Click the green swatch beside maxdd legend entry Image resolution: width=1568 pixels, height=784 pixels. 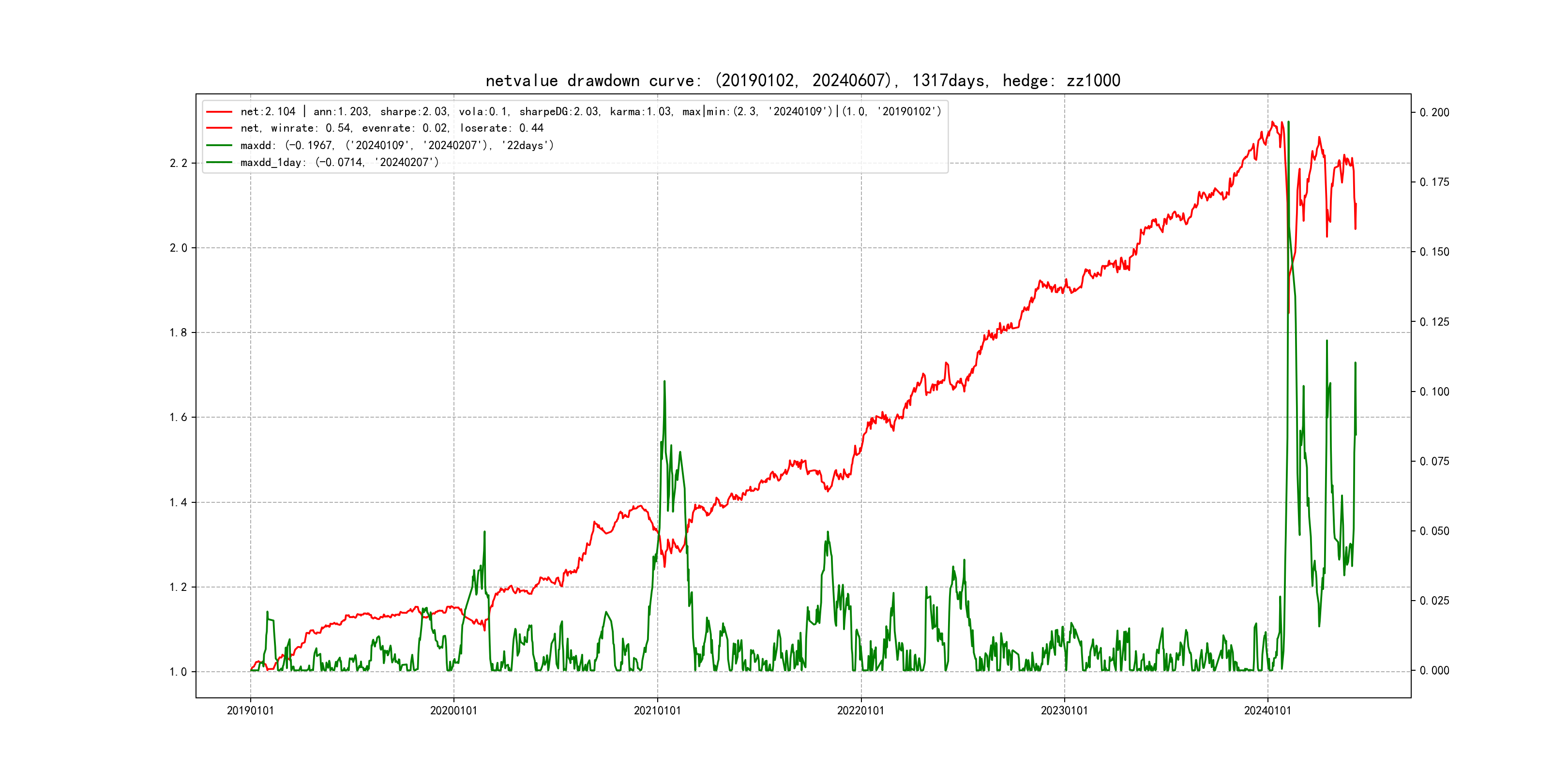pos(219,146)
